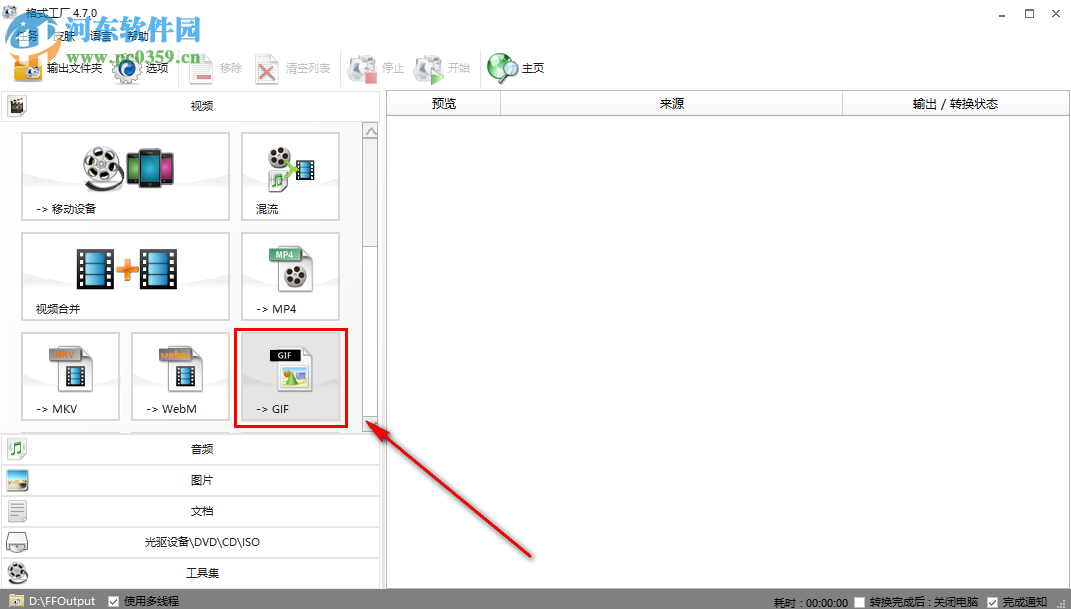
Task: Open the output folder (输出文件夹)
Action: point(58,68)
